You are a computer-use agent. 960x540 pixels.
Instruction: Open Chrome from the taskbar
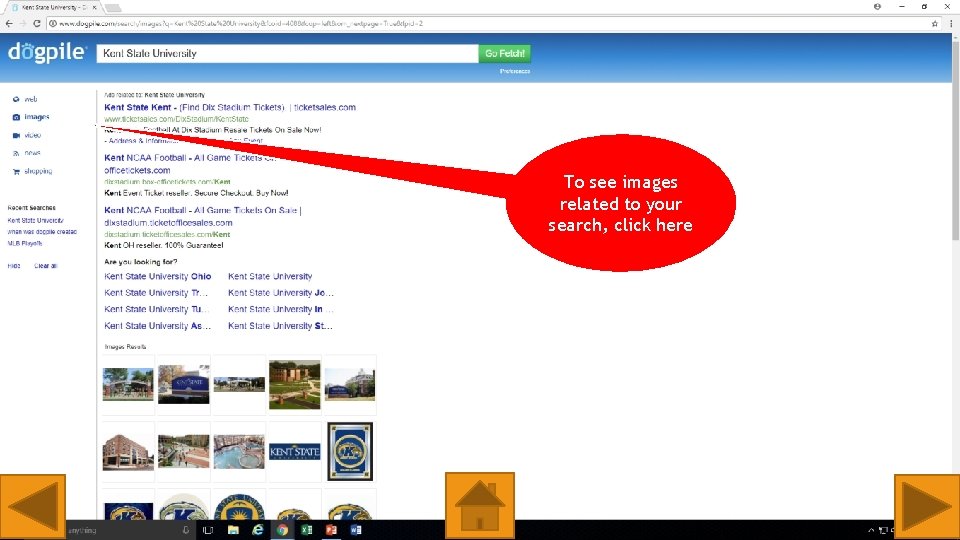point(282,530)
